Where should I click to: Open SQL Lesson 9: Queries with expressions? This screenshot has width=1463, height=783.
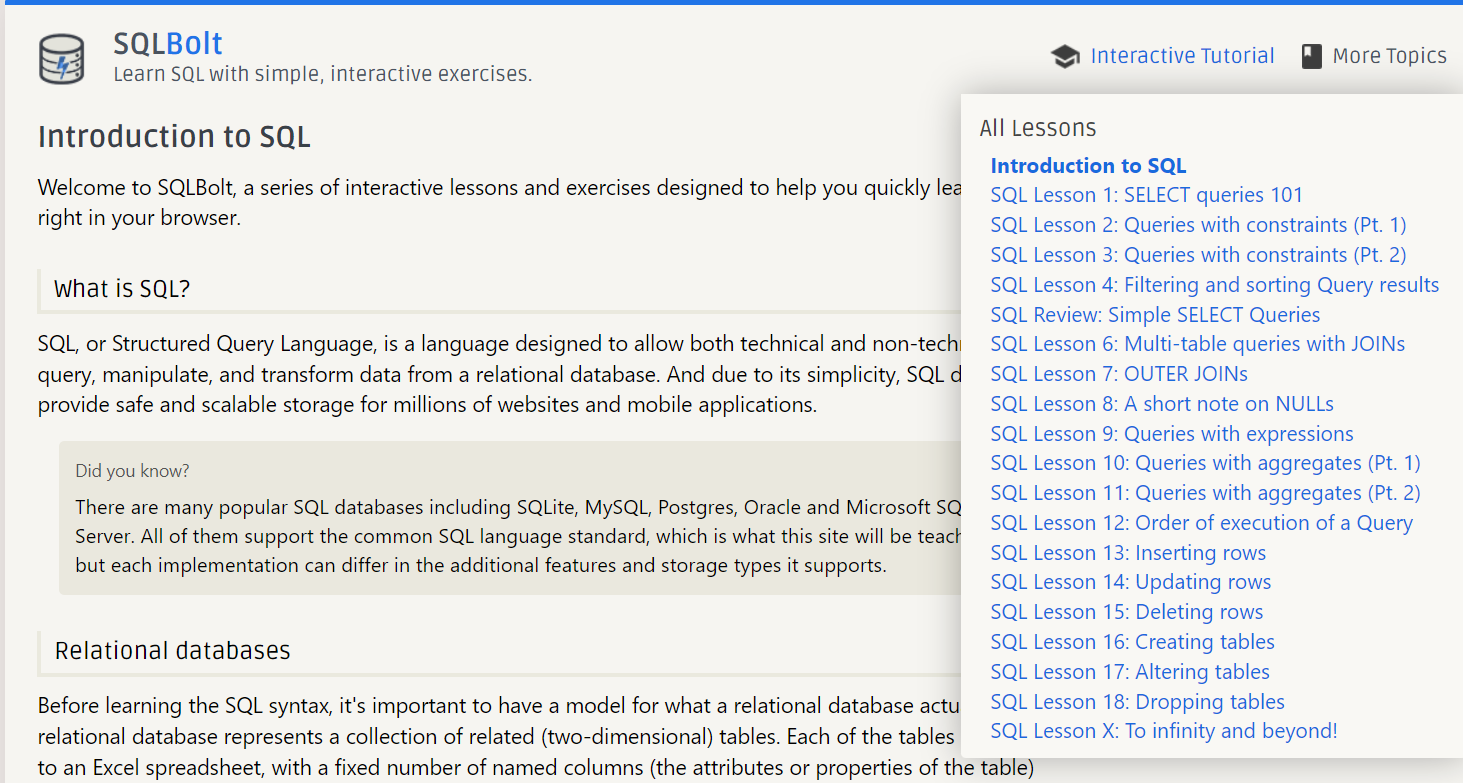1172,434
